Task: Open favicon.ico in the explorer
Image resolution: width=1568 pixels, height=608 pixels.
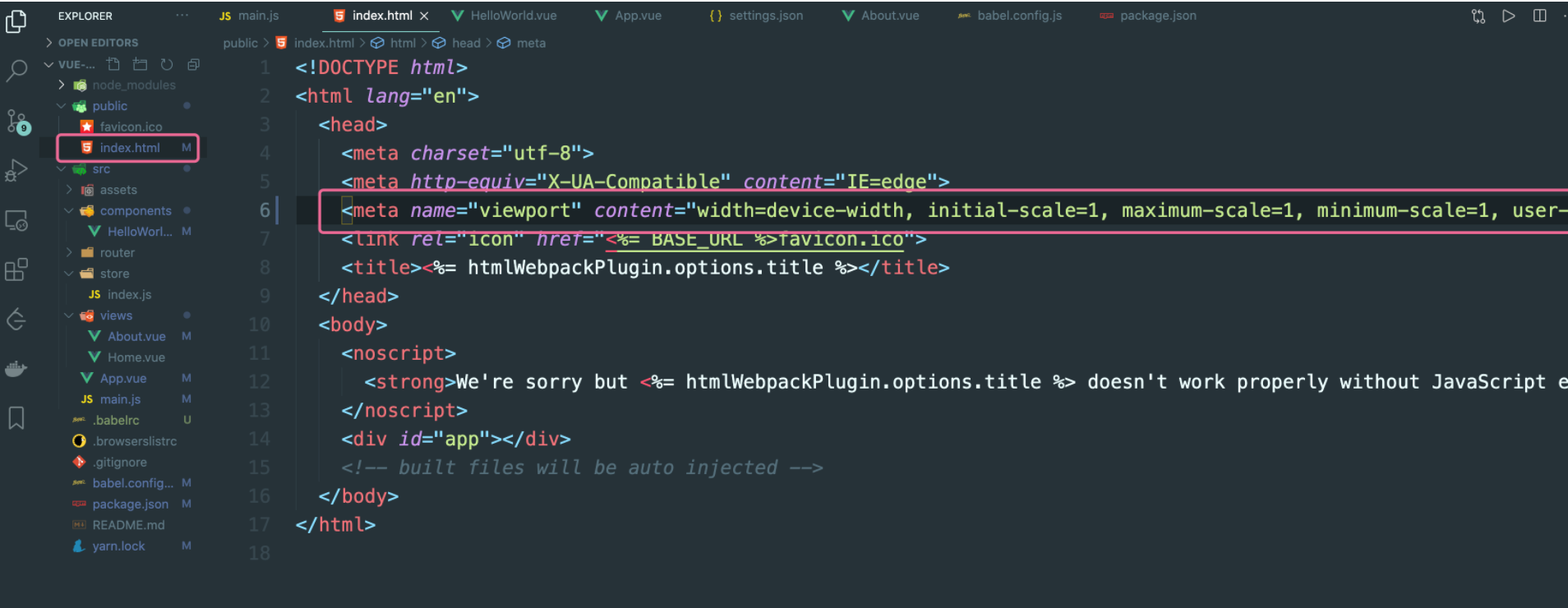Action: tap(121, 127)
